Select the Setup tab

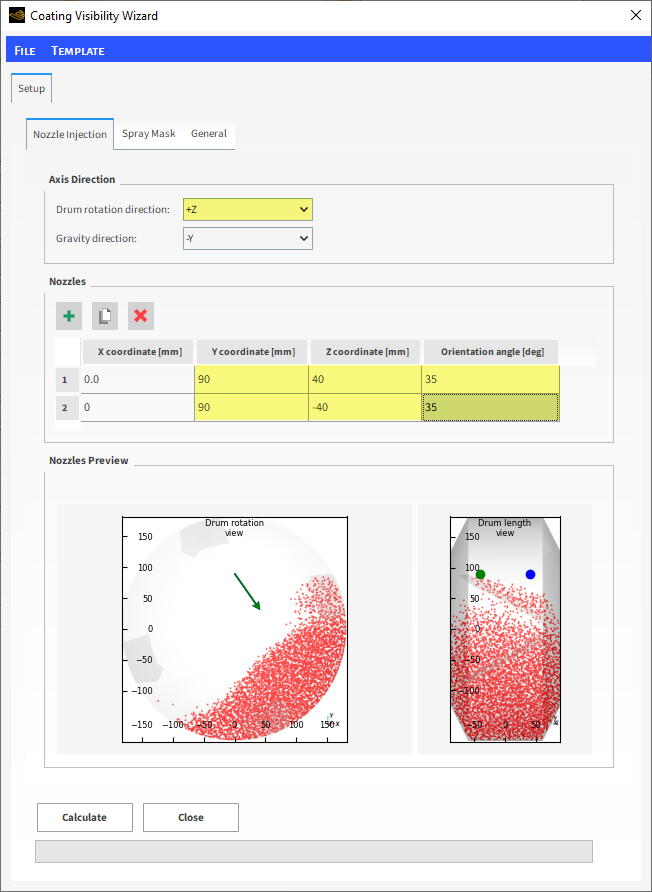point(31,89)
